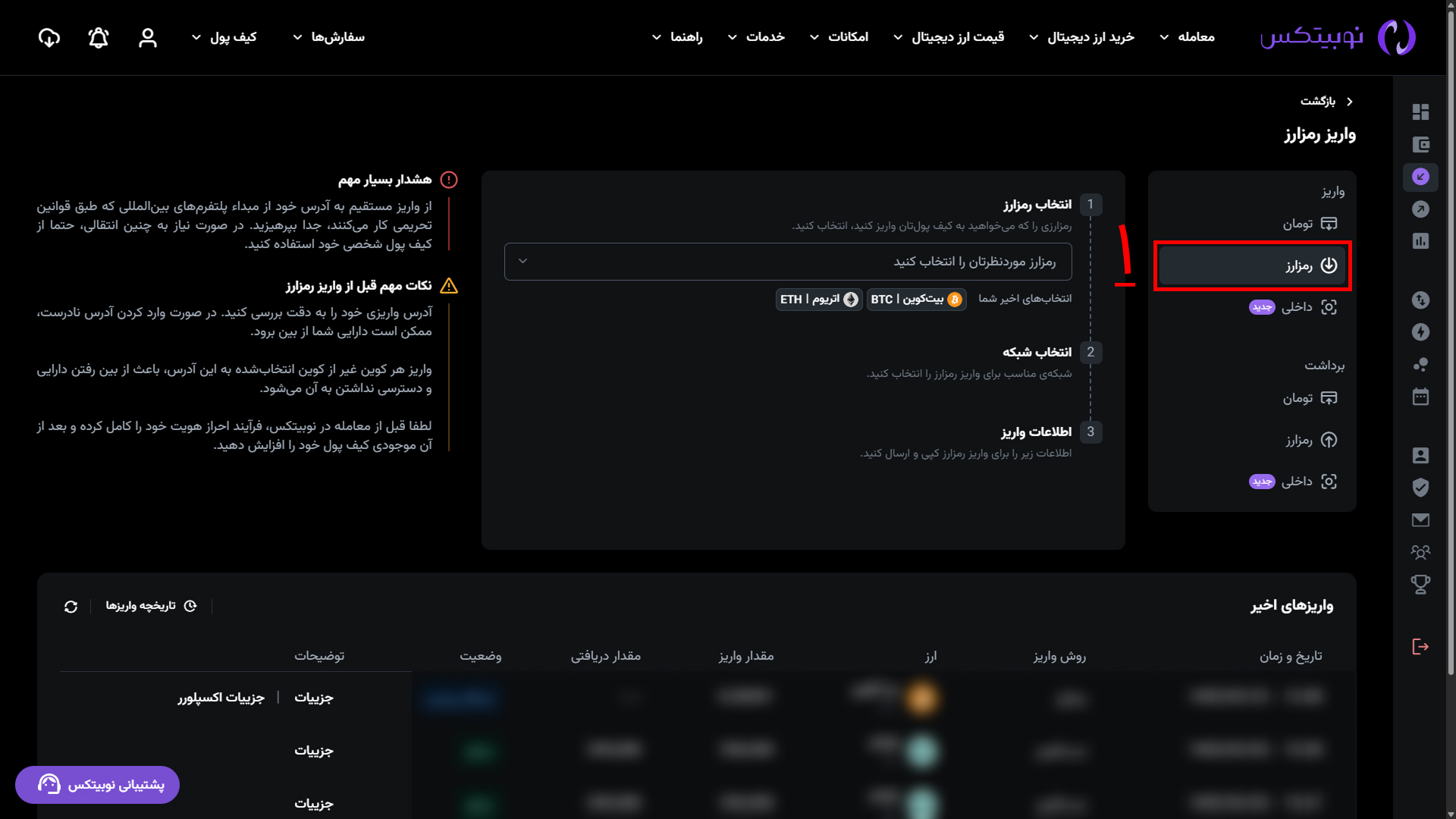The image size is (1456, 819).
Task: Click the مقدار دریافتی column header
Action: pyautogui.click(x=606, y=656)
